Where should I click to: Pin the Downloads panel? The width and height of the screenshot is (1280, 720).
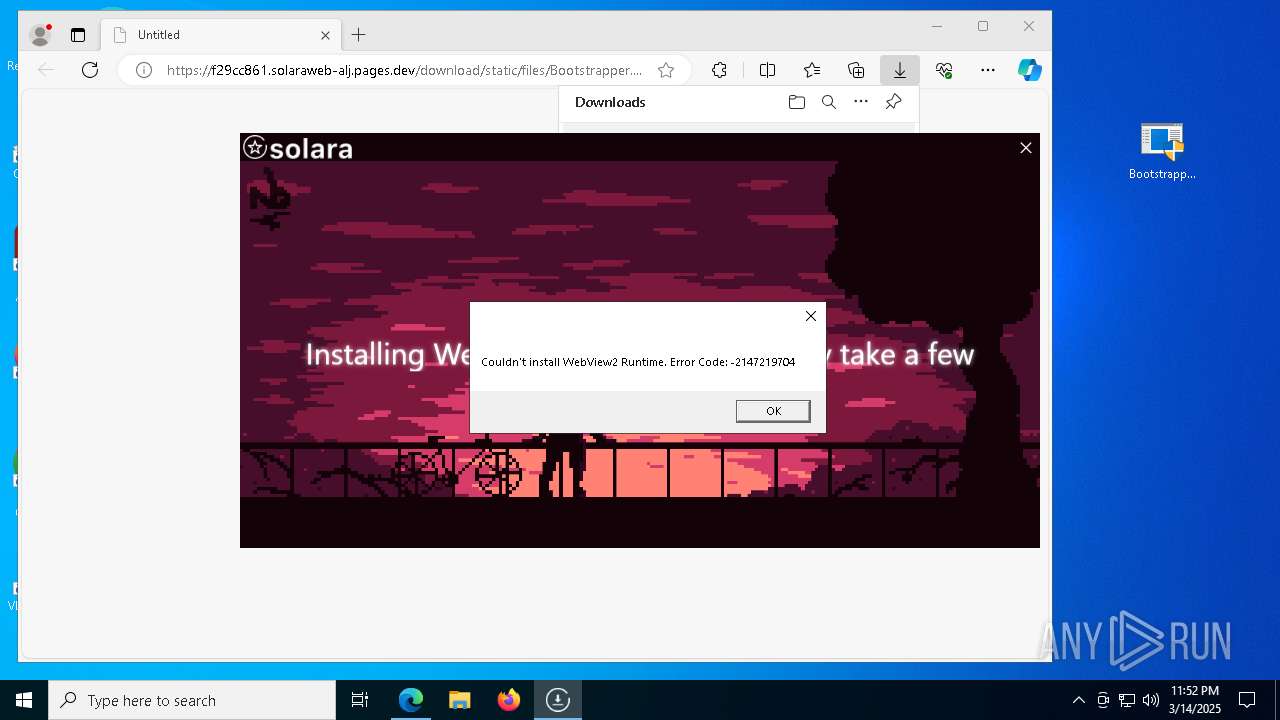(894, 102)
